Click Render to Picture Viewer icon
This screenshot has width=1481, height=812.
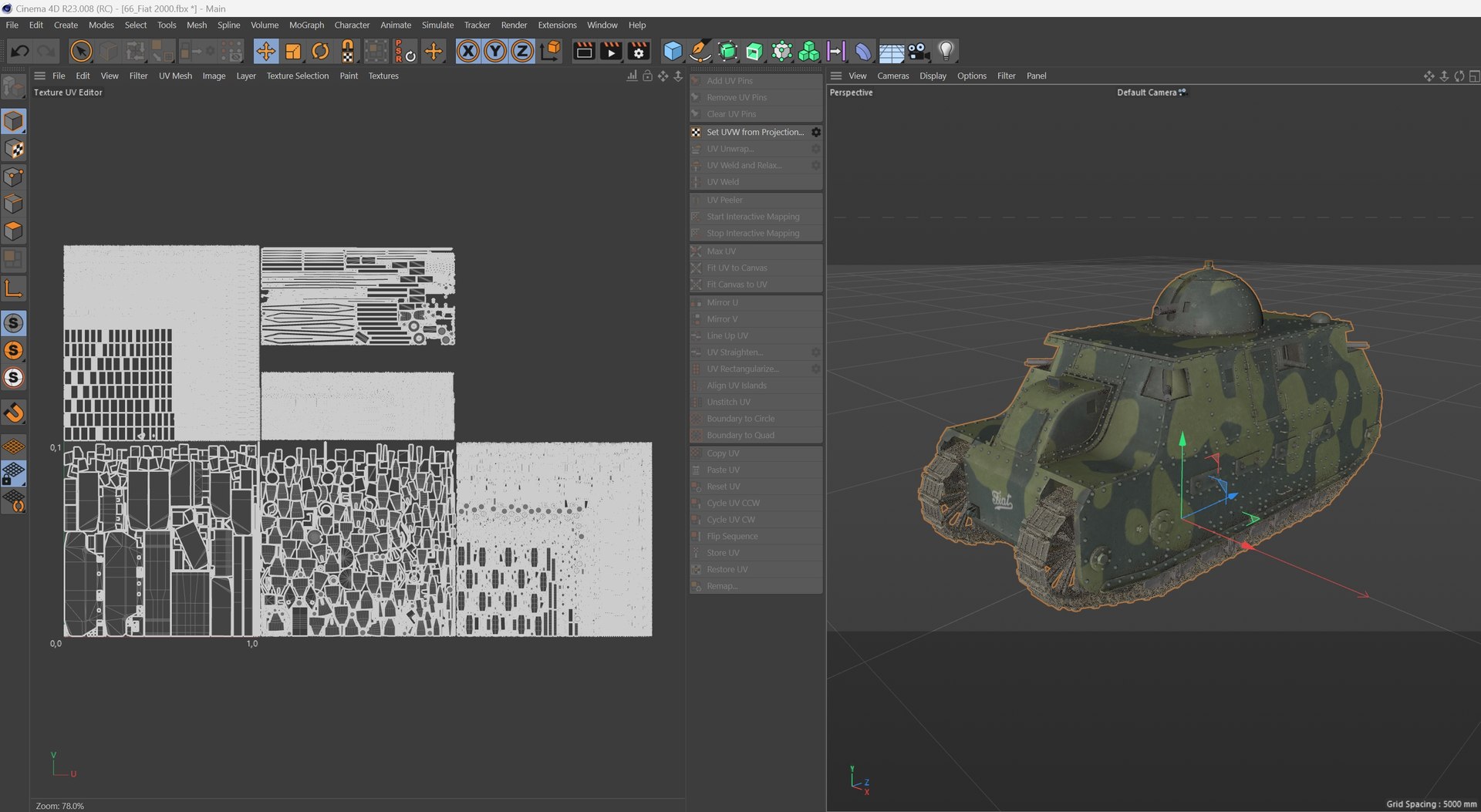tap(611, 52)
